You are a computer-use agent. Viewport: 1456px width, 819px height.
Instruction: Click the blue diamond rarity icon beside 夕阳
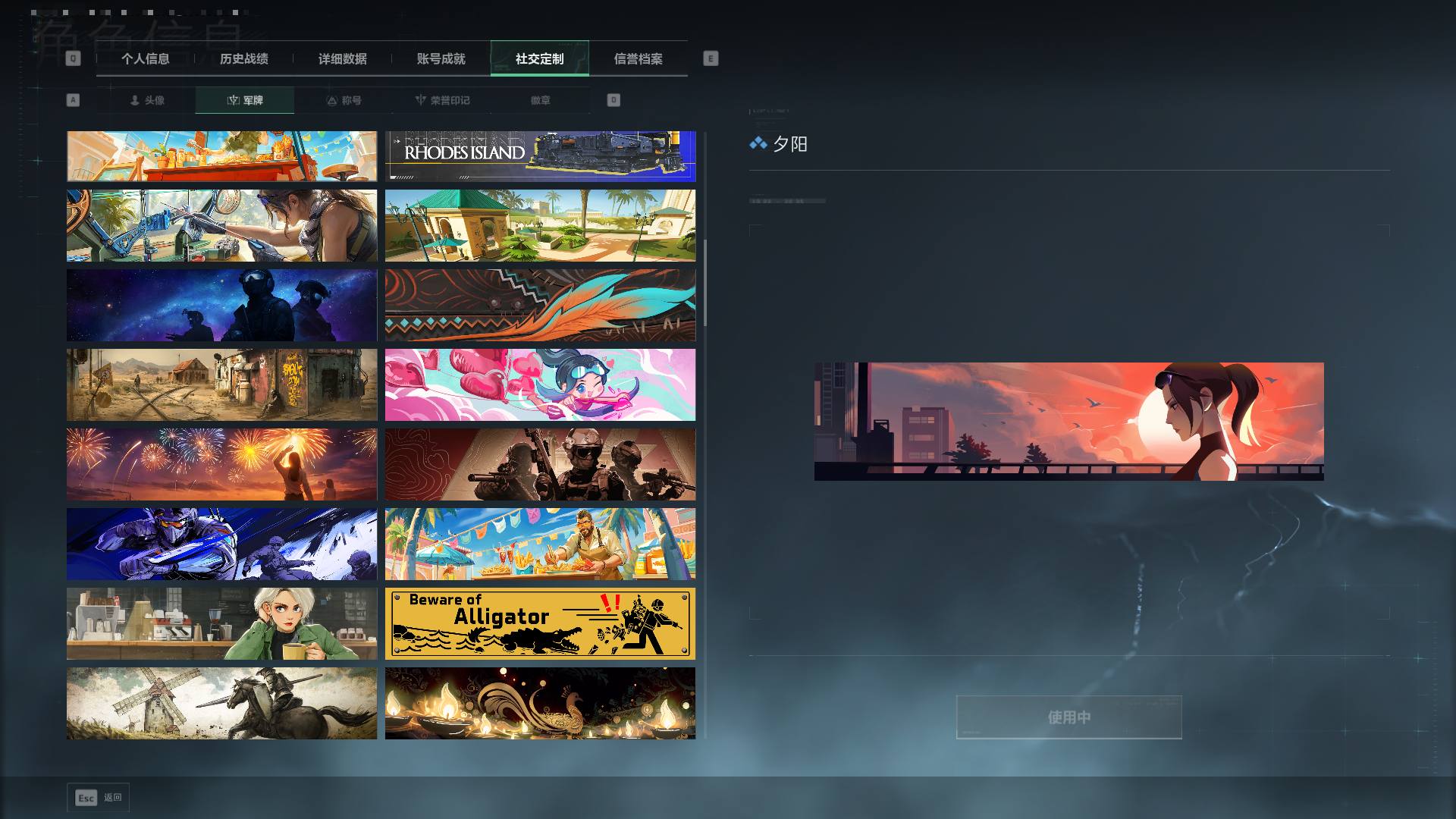click(x=758, y=143)
